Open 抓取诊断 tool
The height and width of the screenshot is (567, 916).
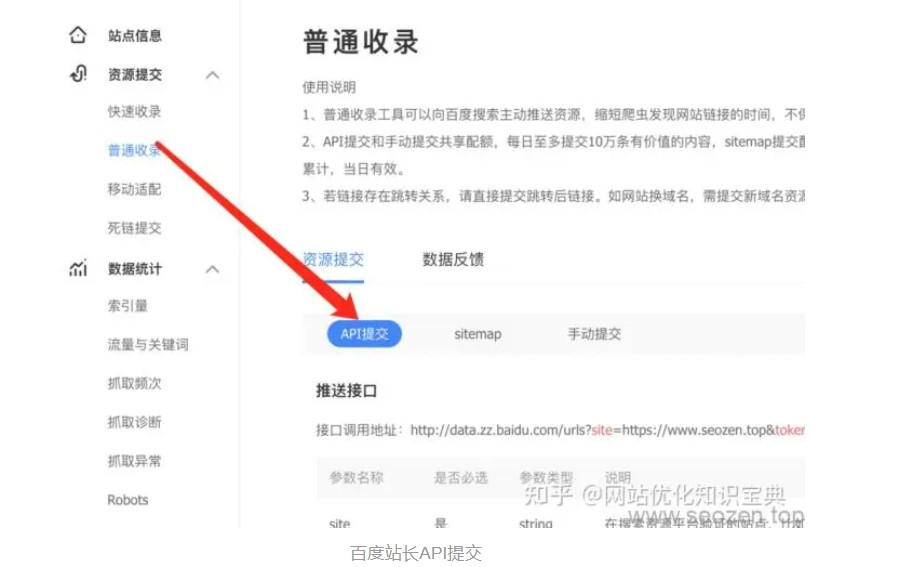134,422
